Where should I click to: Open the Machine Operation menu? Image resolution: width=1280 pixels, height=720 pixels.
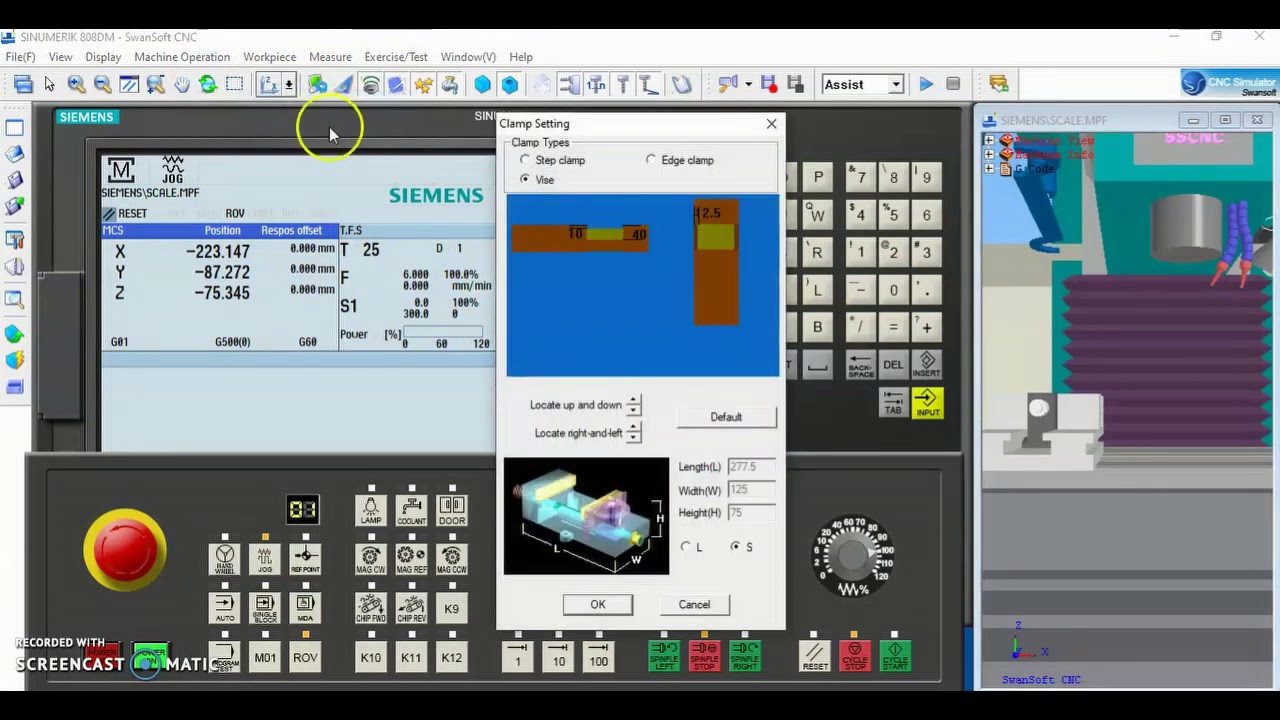pyautogui.click(x=182, y=57)
